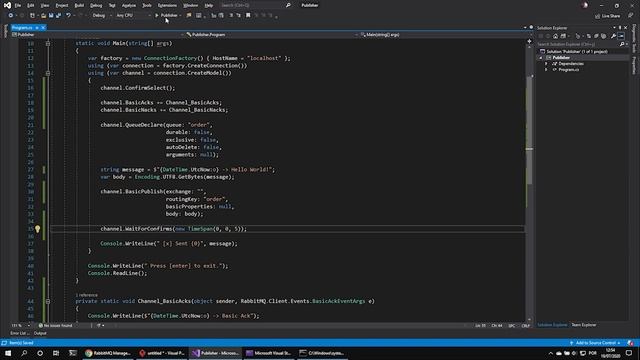Click the editor vertical scrollbar
Image resolution: width=640 pixels, height=360 pixels.
click(529, 182)
